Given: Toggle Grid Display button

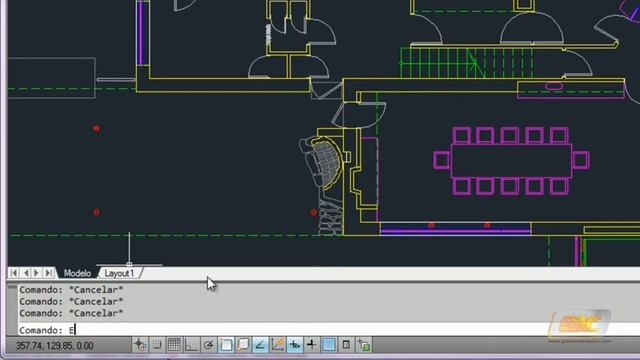Looking at the screenshot, I should click(x=174, y=345).
